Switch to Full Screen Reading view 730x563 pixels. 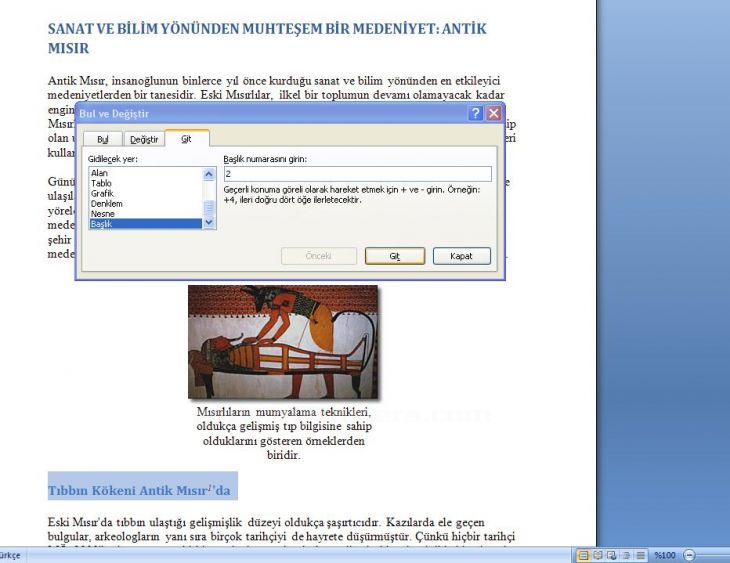(598, 555)
